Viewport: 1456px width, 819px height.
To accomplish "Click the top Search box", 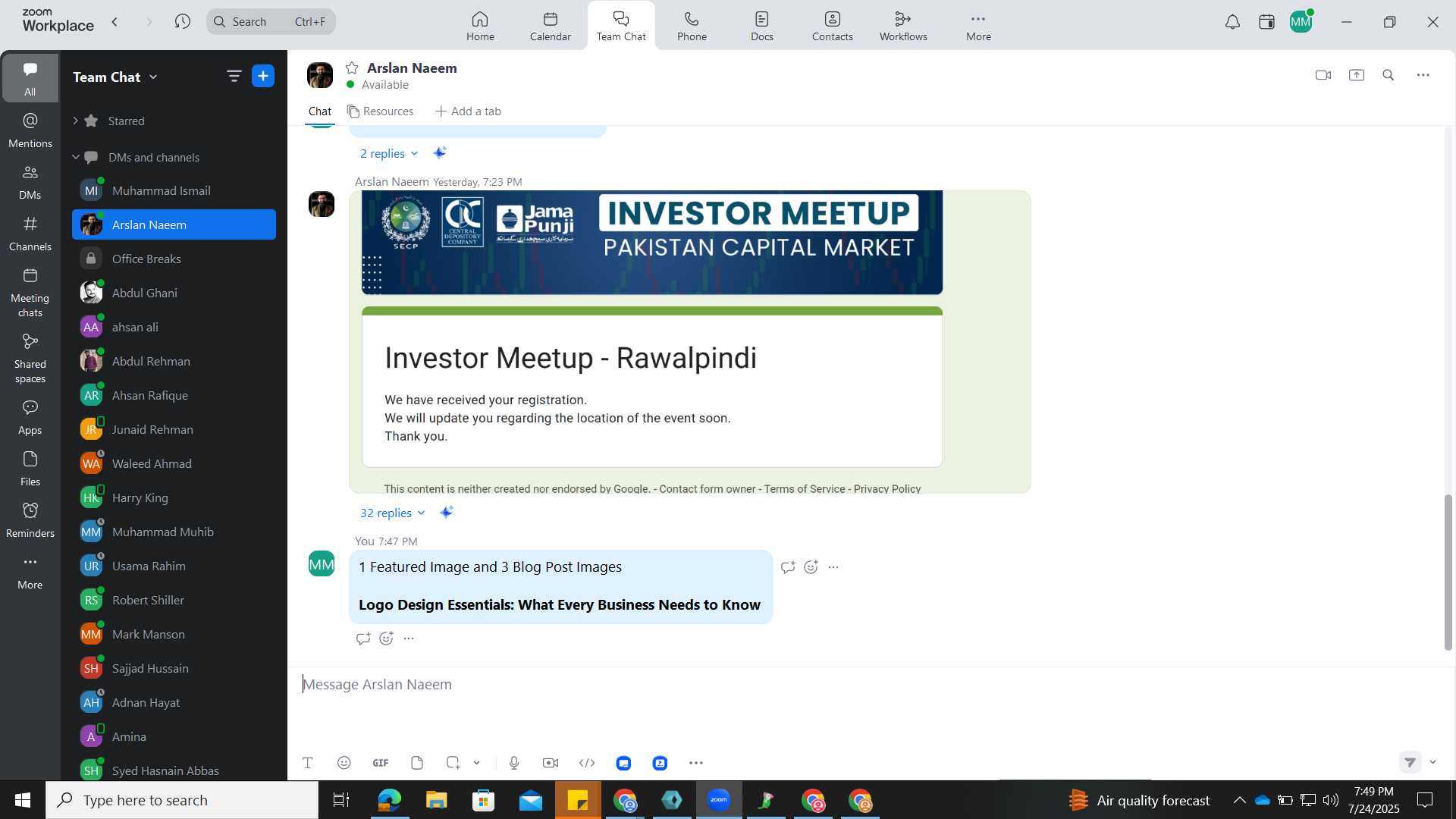I will [x=271, y=22].
